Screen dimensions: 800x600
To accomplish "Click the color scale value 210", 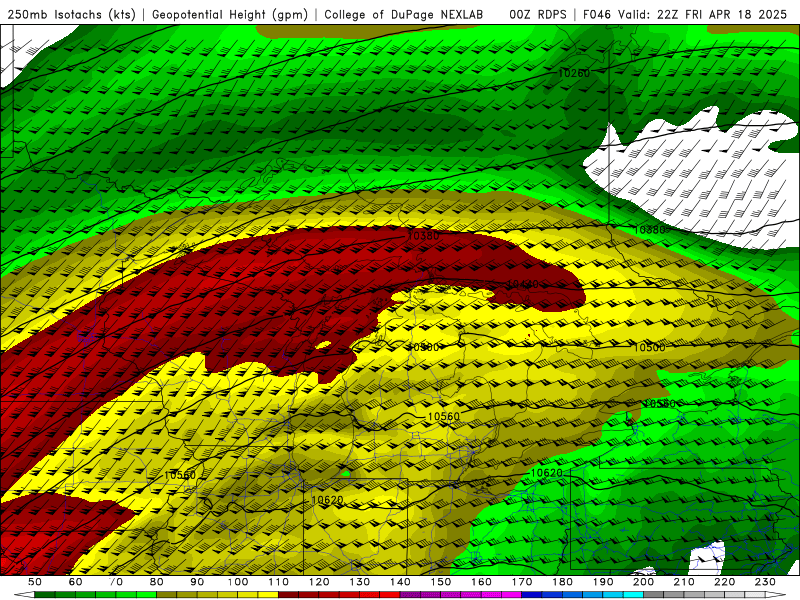I will pos(684,582).
